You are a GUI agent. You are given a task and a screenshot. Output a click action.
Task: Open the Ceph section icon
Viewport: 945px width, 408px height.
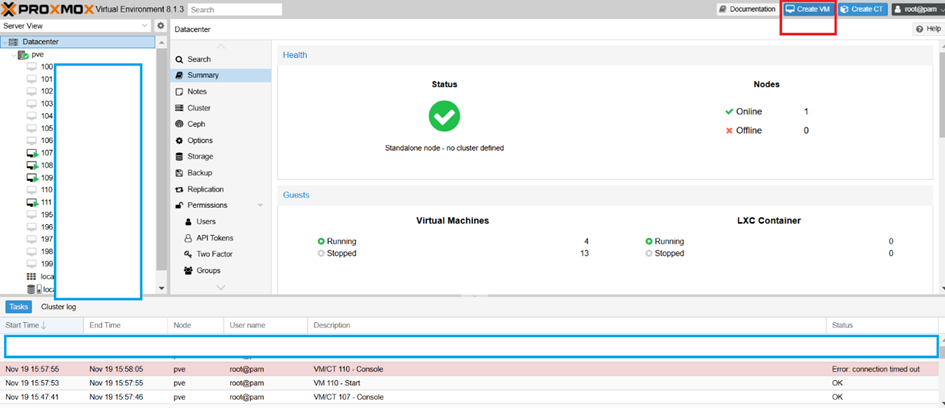pos(179,124)
